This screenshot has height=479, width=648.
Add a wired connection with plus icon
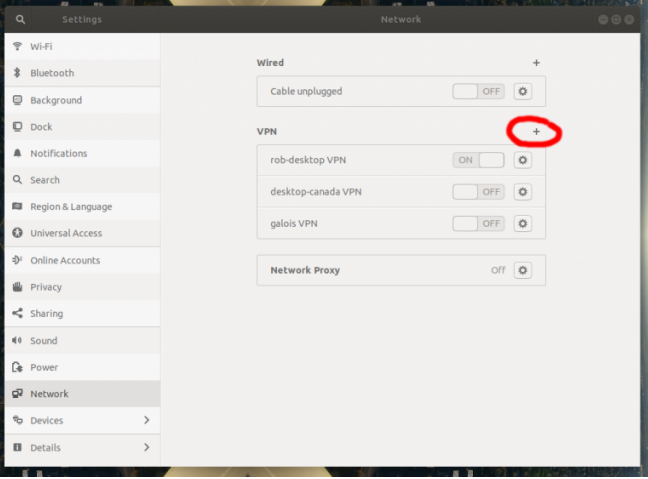(536, 63)
